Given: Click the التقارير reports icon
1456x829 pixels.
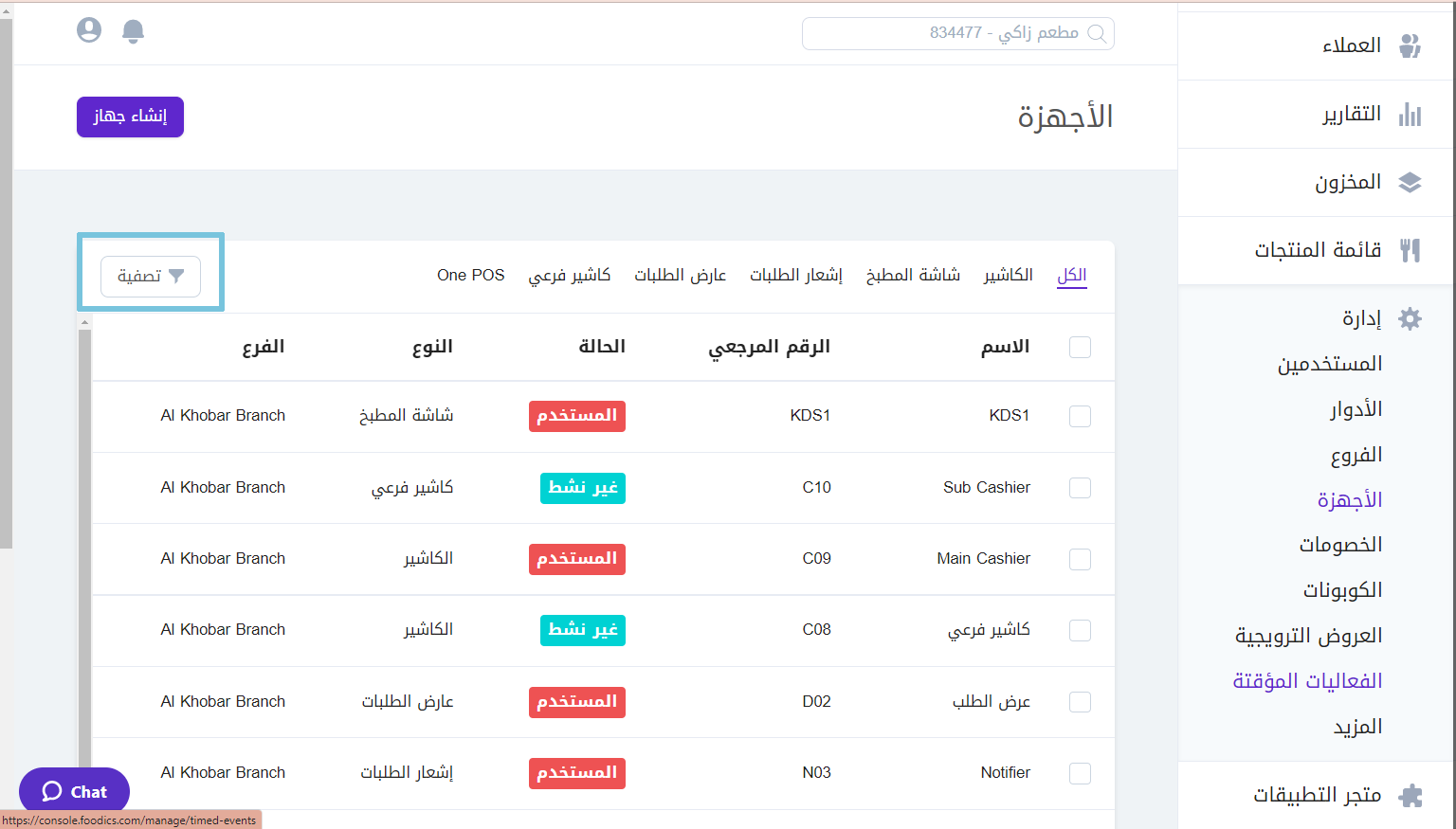Looking at the screenshot, I should pos(1410,114).
